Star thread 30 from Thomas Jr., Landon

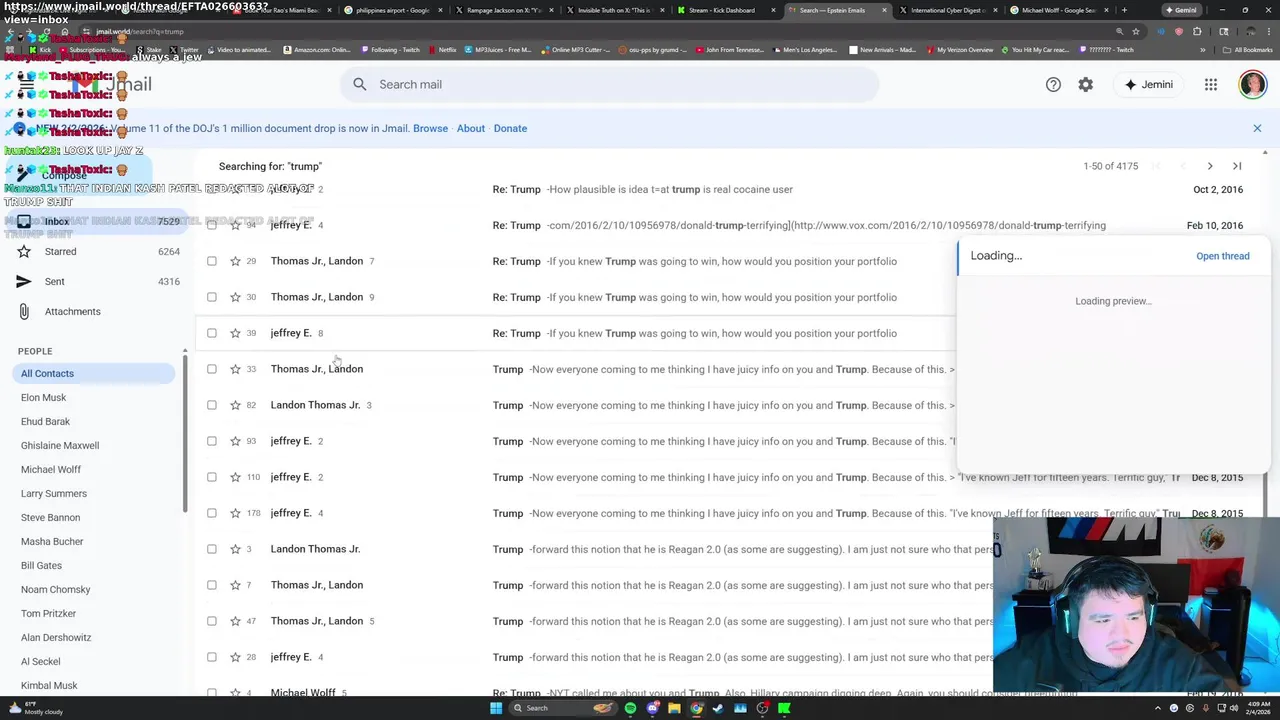tap(235, 297)
